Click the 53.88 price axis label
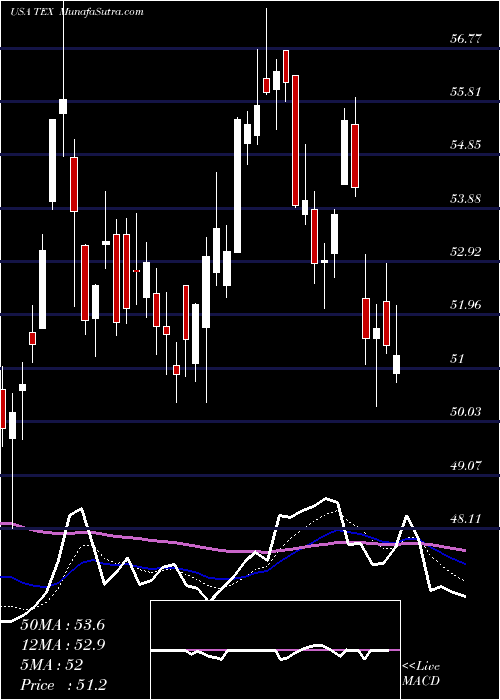The height and width of the screenshot is (700, 500). (466, 198)
